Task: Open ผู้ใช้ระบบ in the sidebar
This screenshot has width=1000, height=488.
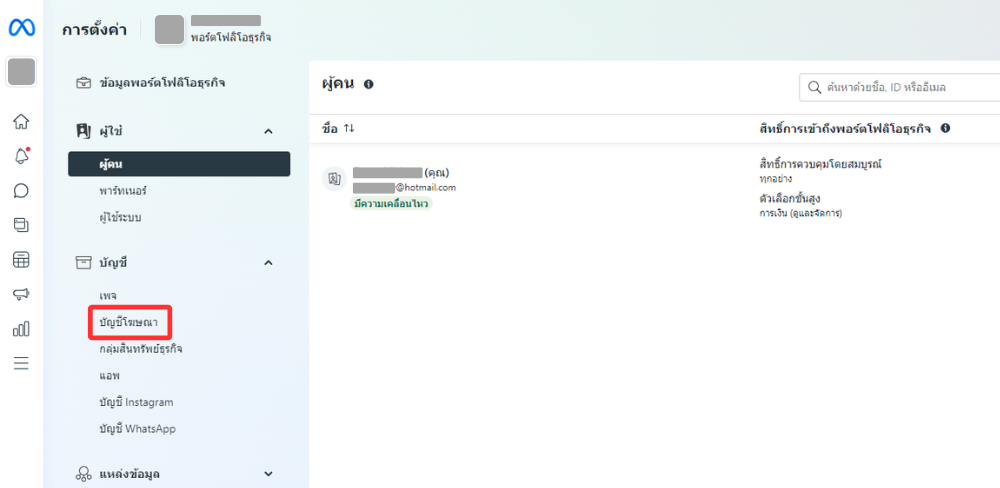Action: (x=121, y=218)
